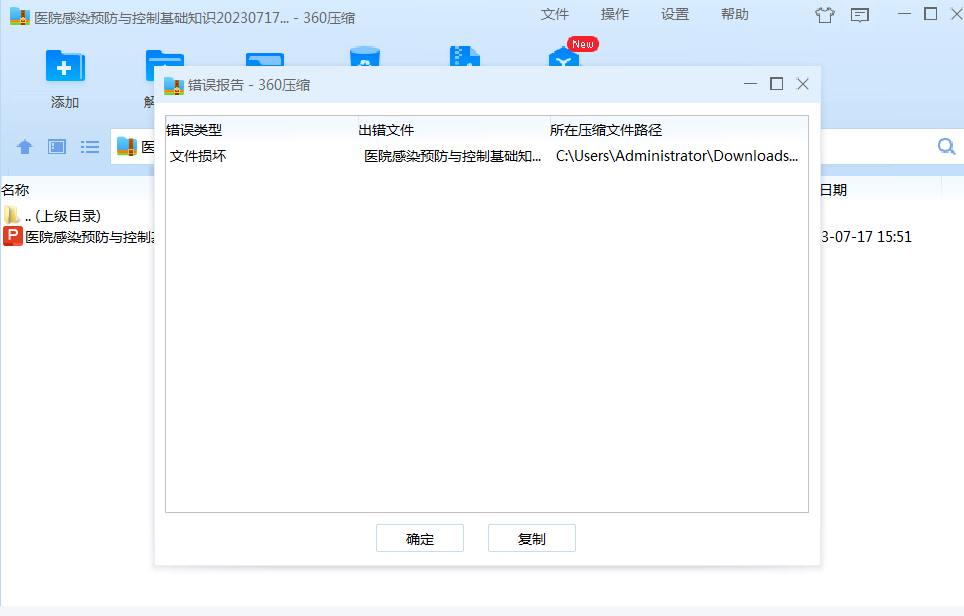Open the feedback message icon near the title bar

click(x=859, y=15)
